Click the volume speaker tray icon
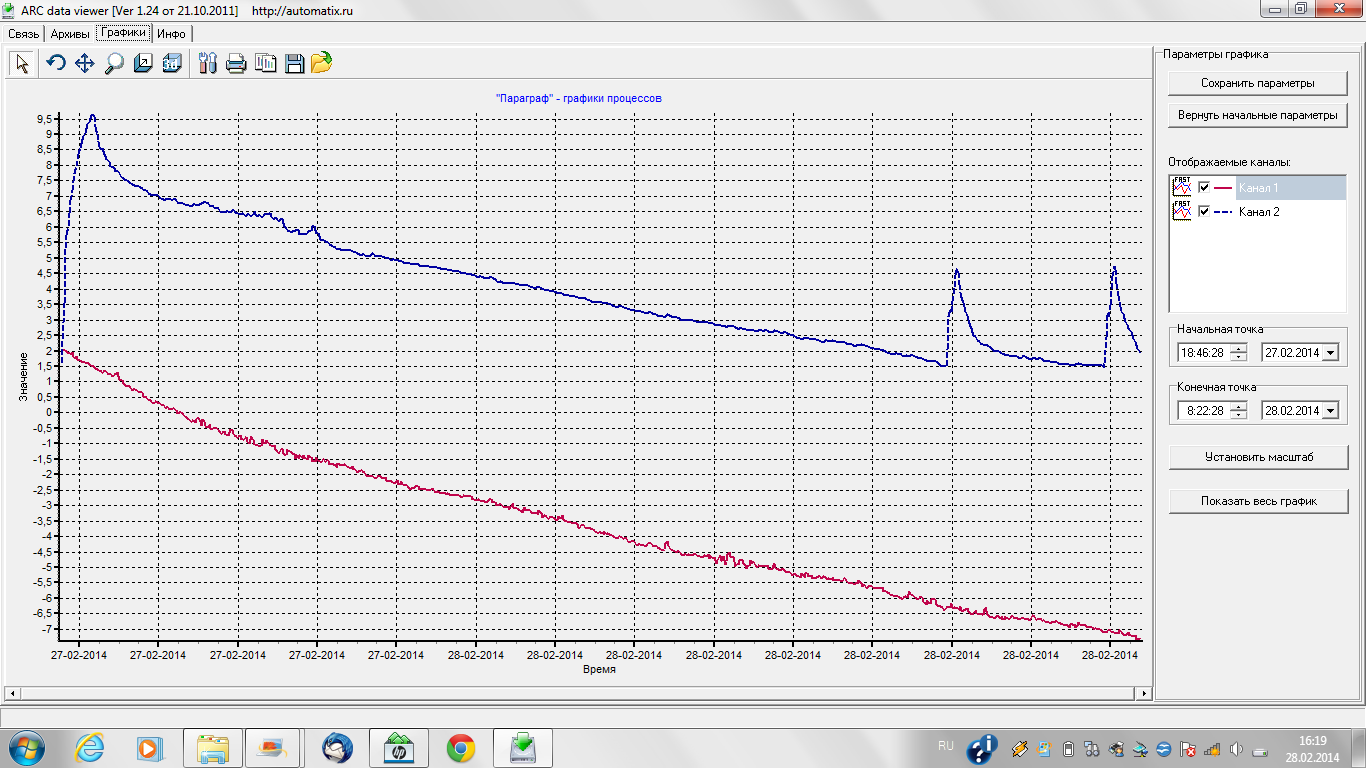1366x768 pixels. 1237,749
